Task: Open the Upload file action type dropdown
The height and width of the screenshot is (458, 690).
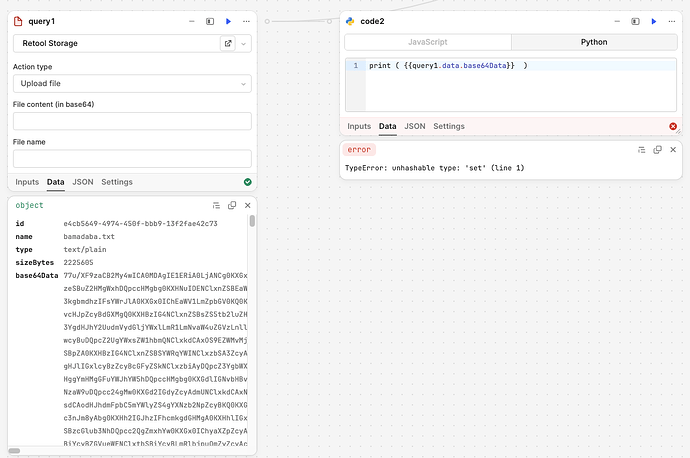Action: 132,84
